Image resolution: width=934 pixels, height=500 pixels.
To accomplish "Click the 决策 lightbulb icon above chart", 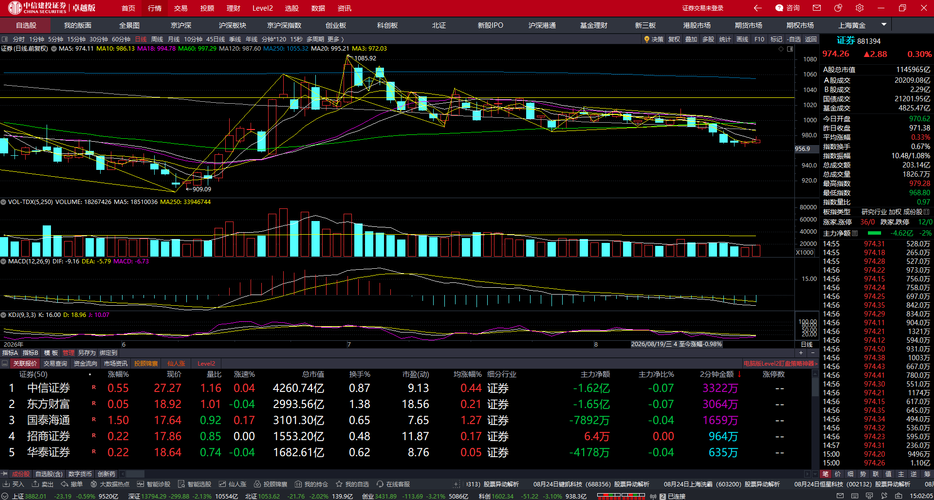I will 647,39.
